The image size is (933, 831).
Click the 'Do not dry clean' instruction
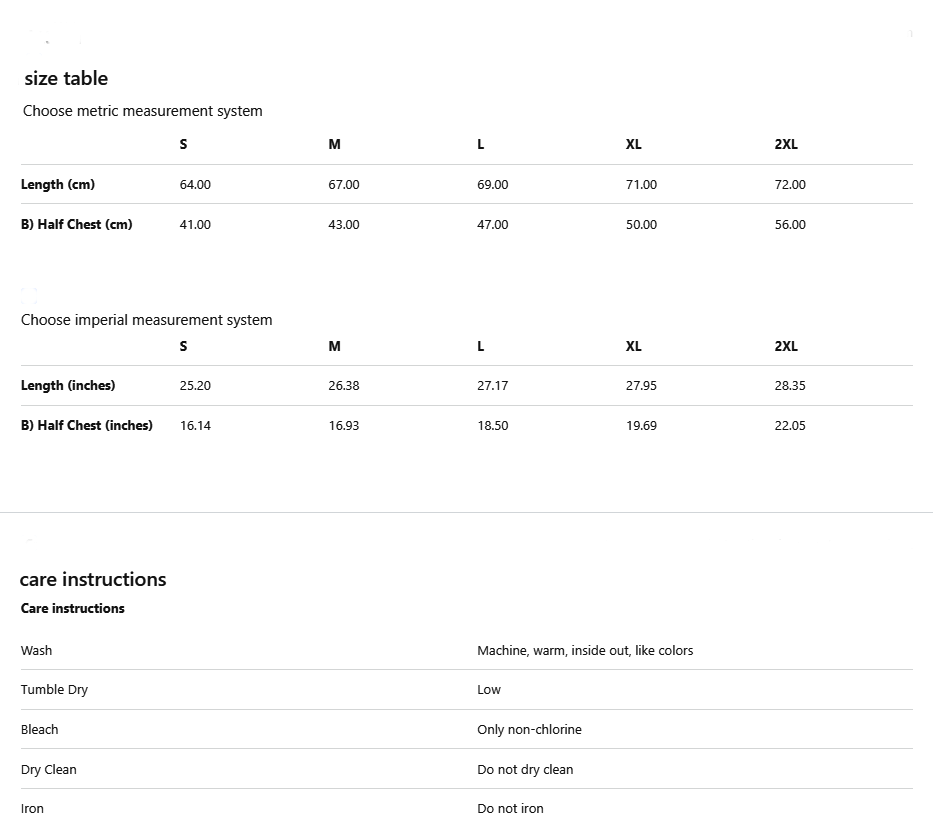click(525, 770)
